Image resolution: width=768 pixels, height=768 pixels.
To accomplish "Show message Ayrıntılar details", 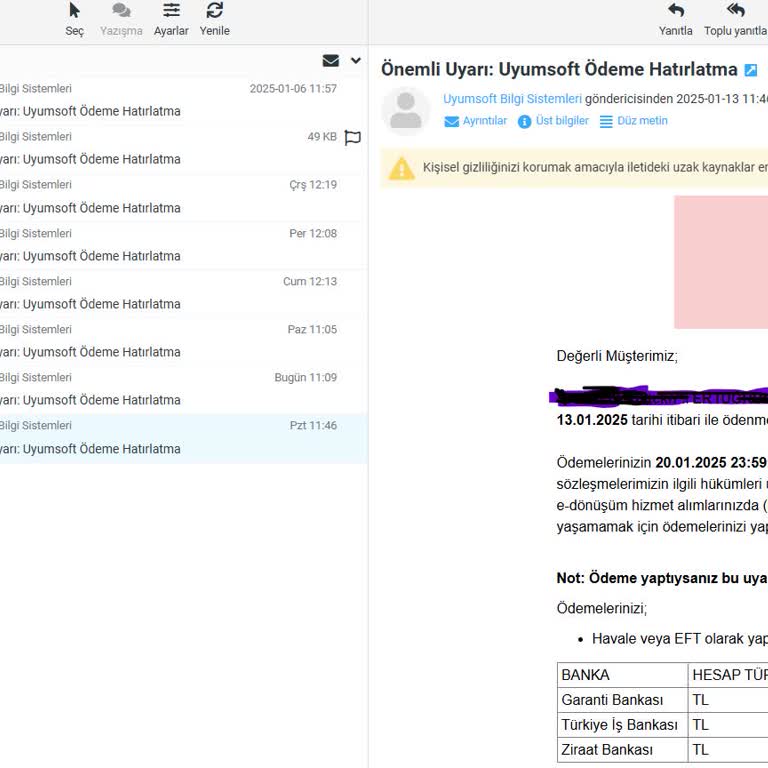I will pyautogui.click(x=476, y=121).
